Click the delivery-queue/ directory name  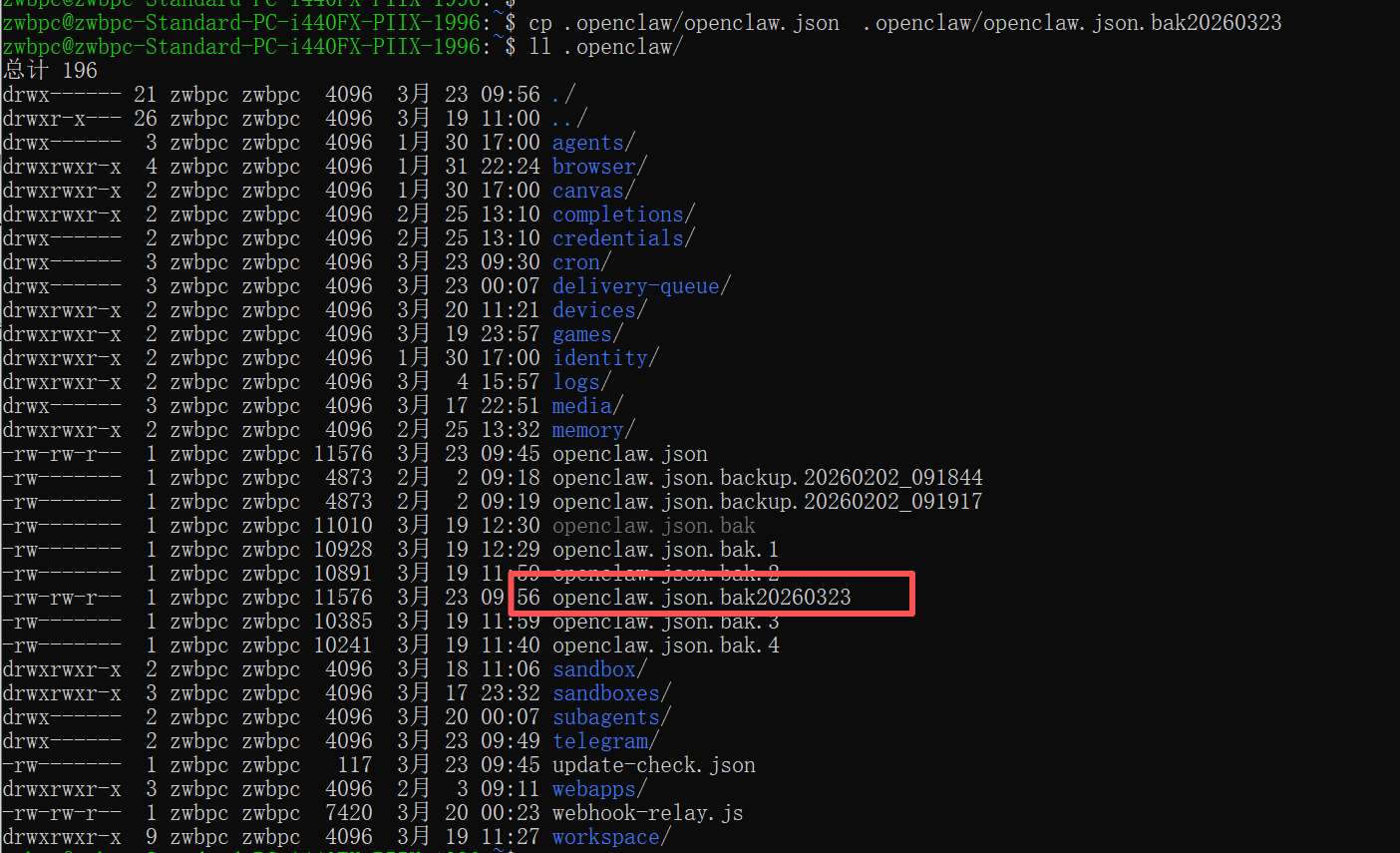640,286
